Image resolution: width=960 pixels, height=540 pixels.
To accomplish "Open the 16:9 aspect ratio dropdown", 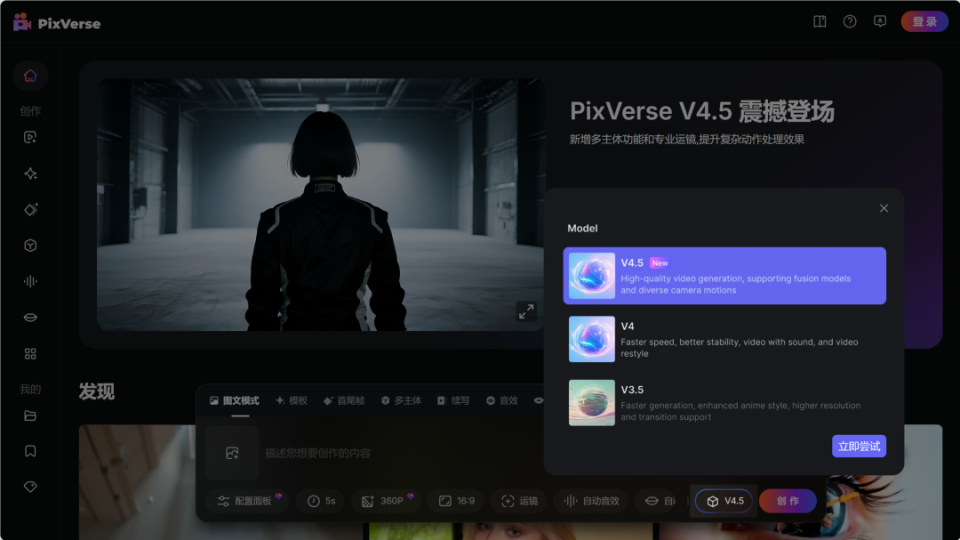I will click(x=457, y=501).
